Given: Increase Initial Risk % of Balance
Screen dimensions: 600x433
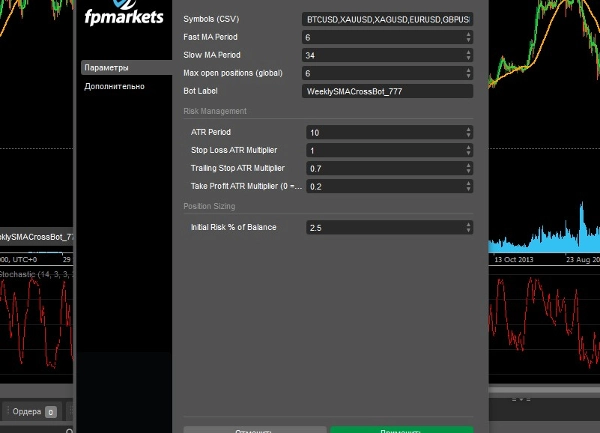Looking at the screenshot, I should (469, 224).
